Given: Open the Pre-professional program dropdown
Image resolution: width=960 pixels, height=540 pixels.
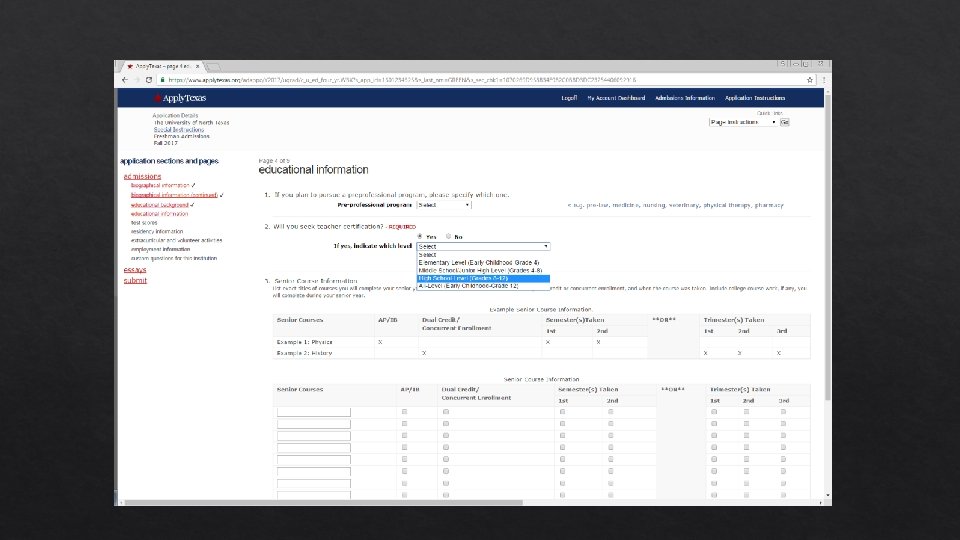Looking at the screenshot, I should tap(444, 205).
